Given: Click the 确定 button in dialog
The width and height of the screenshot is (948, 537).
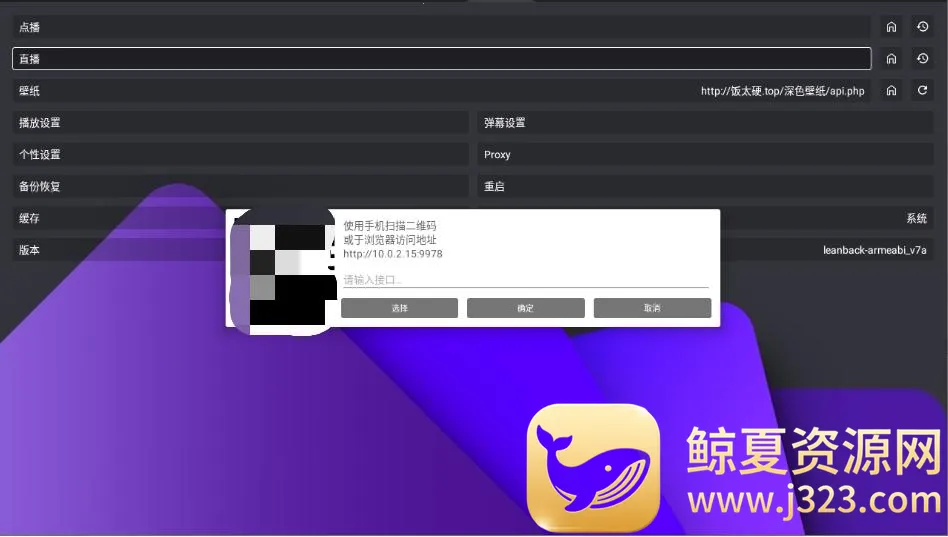Looking at the screenshot, I should 526,308.
